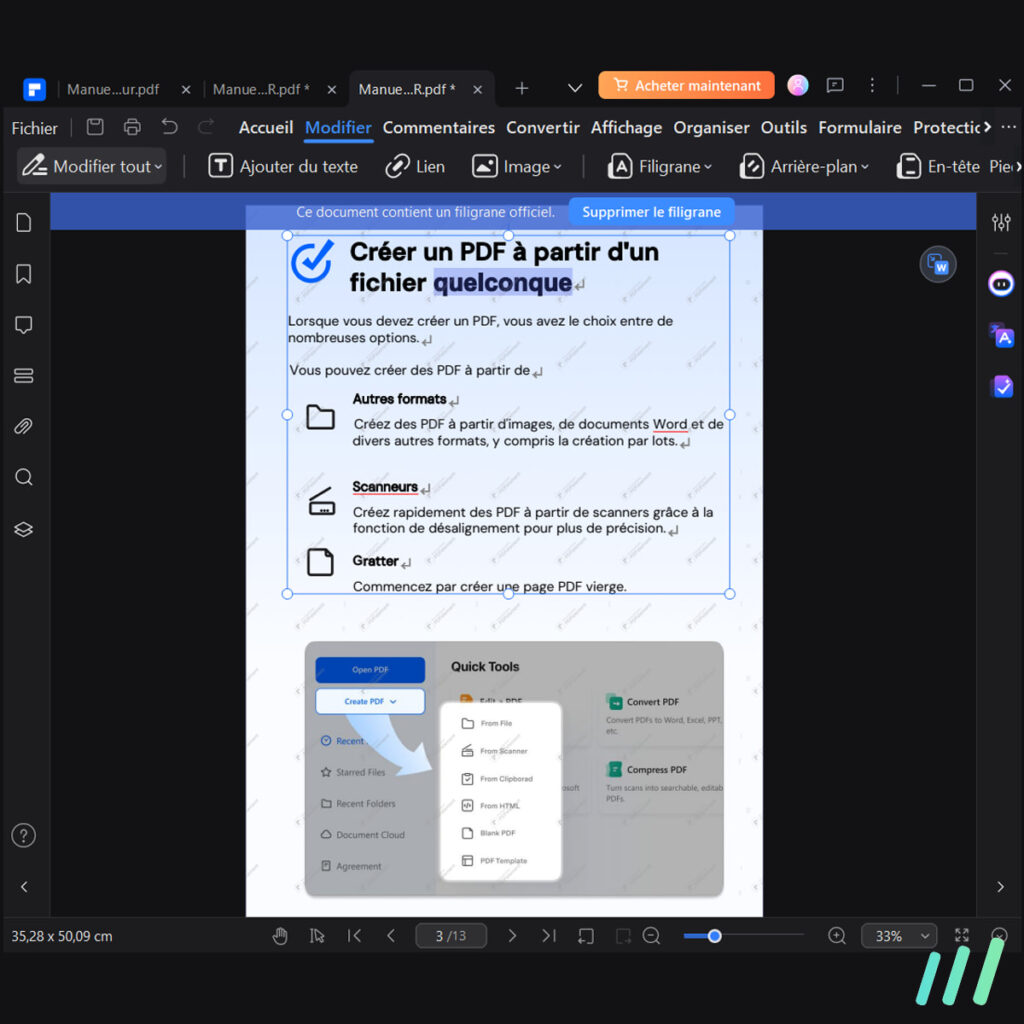Open the properties sliders panel on the right
Image resolution: width=1024 pixels, height=1024 pixels.
[x=1000, y=223]
